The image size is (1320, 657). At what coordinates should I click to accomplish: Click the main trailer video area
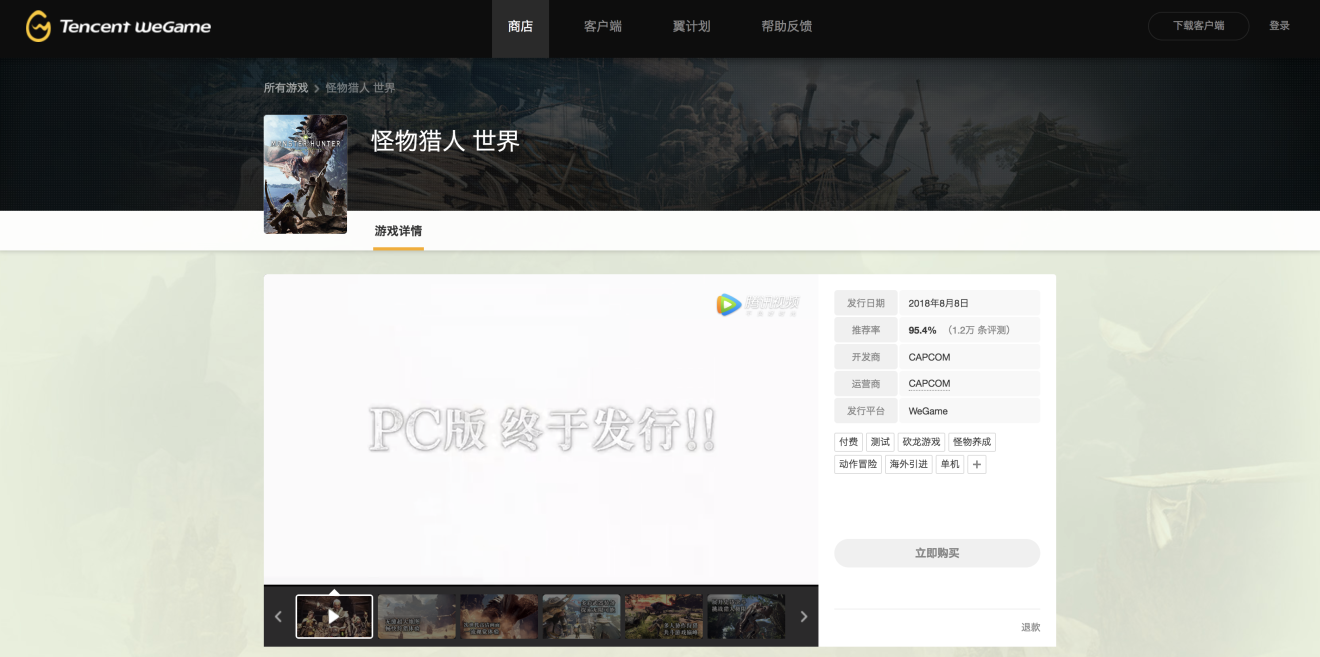pyautogui.click(x=541, y=429)
